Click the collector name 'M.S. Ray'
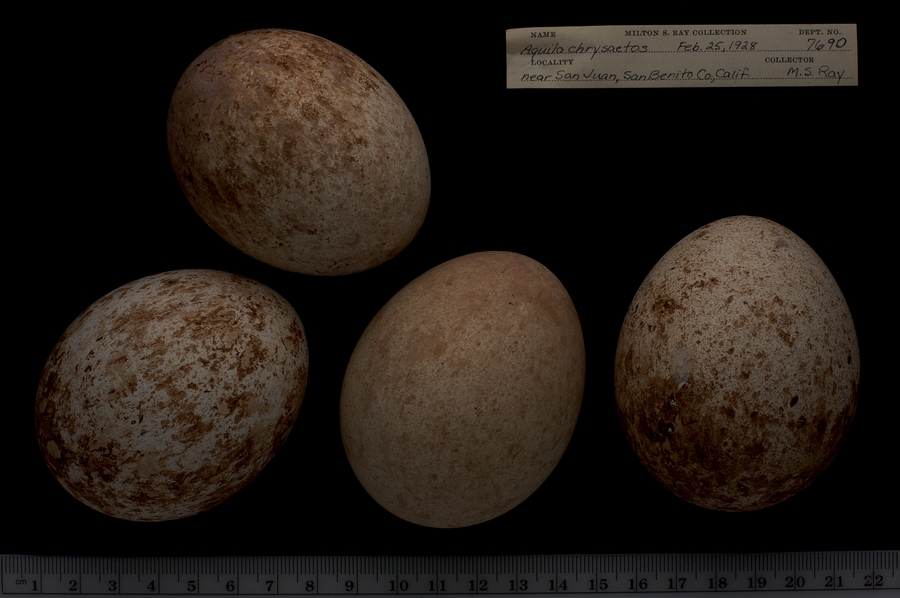The width and height of the screenshot is (900, 598). 816,73
